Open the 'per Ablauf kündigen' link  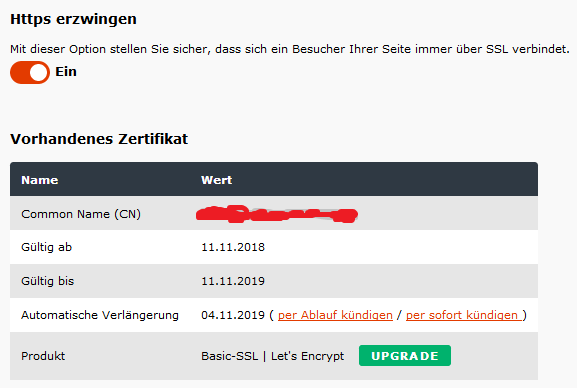coord(335,315)
